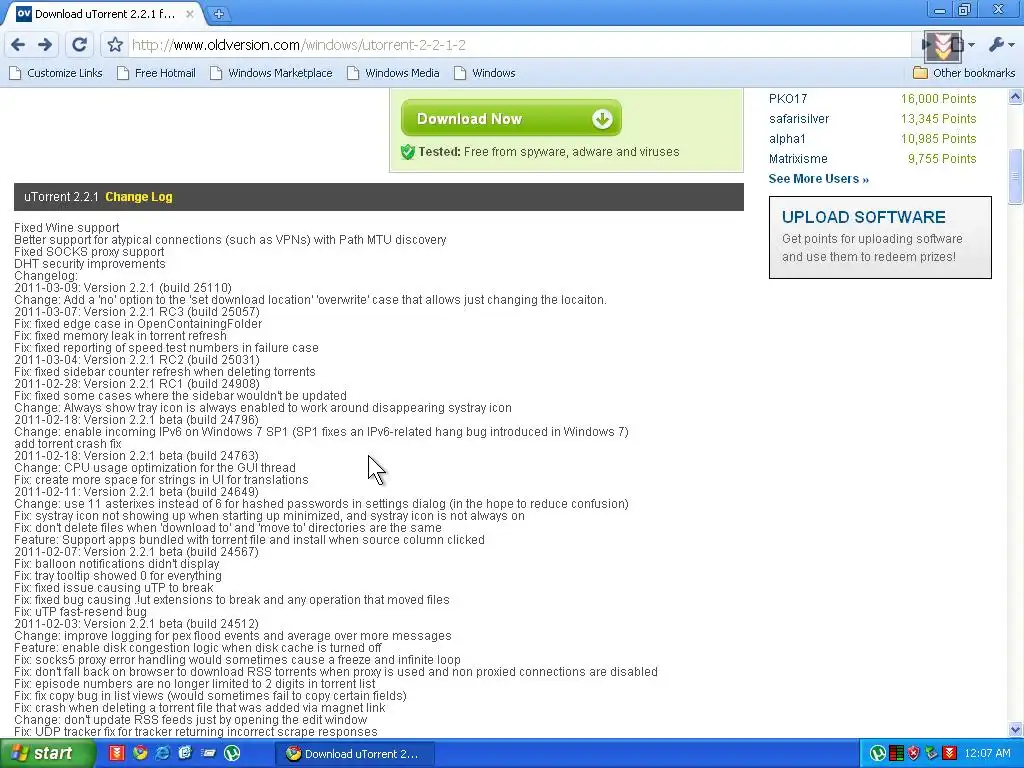Click the 16,000 Points value
1024x768 pixels.
point(938,99)
